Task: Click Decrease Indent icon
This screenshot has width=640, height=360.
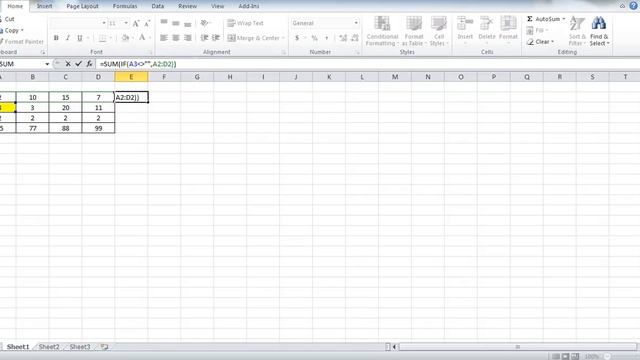Action: [x=204, y=38]
